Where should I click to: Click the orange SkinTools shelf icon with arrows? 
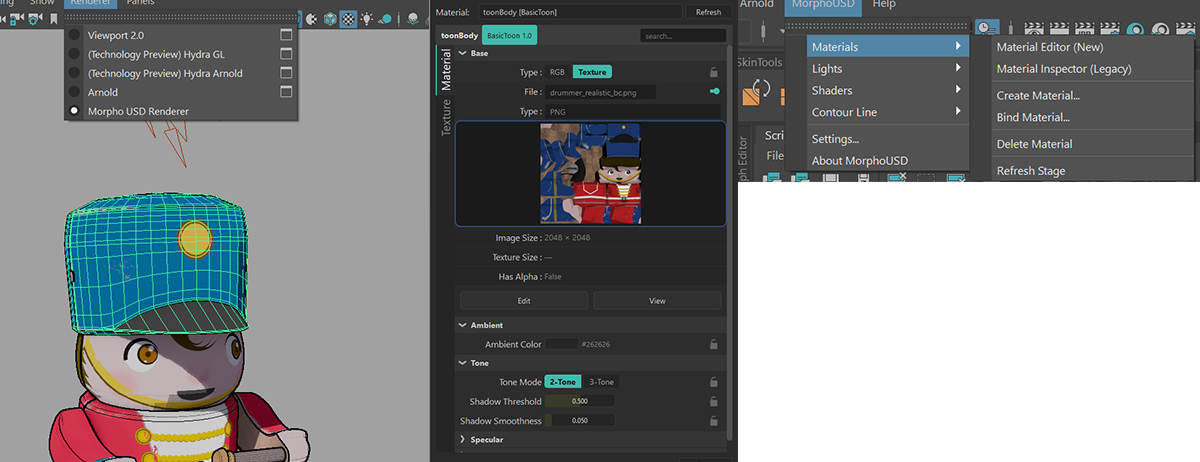[756, 93]
